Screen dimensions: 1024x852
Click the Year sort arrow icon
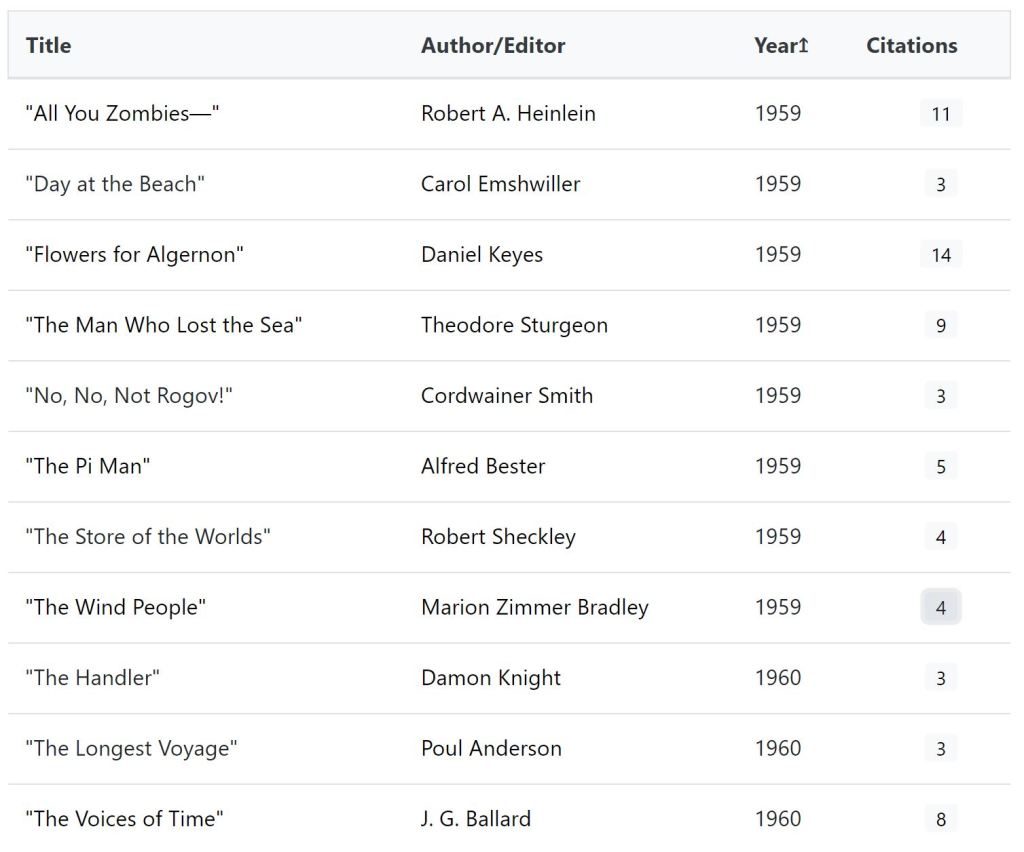click(x=804, y=46)
